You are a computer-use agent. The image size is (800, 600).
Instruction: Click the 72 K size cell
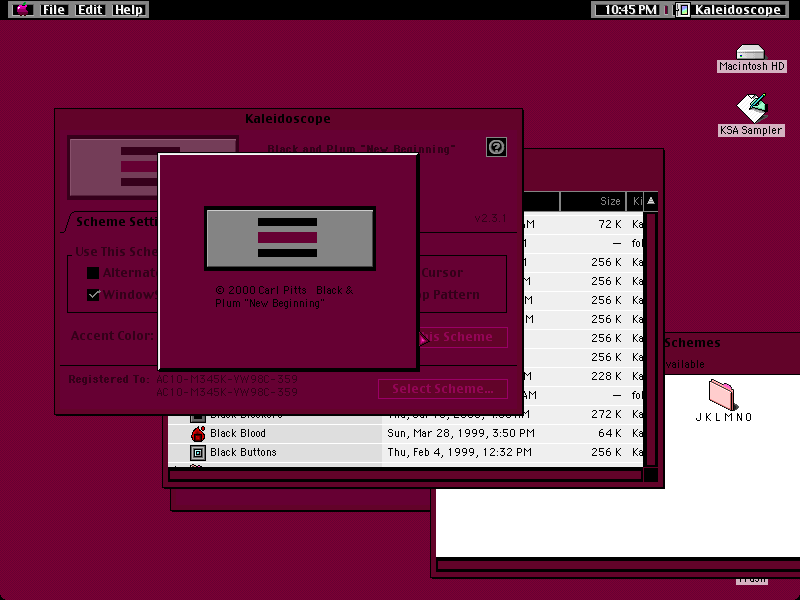tap(610, 224)
